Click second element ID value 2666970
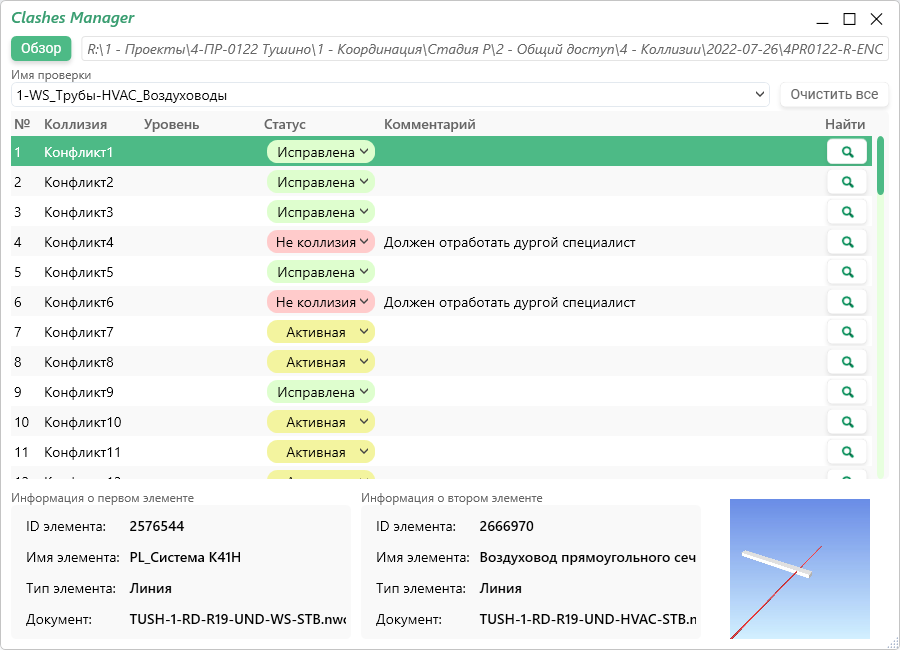900x650 pixels. coord(507,527)
